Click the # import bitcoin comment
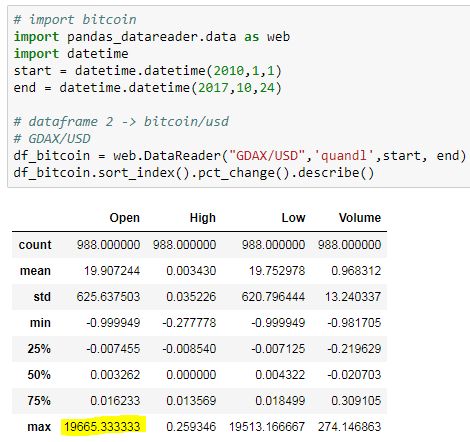The height and width of the screenshot is (442, 470). 75,20
